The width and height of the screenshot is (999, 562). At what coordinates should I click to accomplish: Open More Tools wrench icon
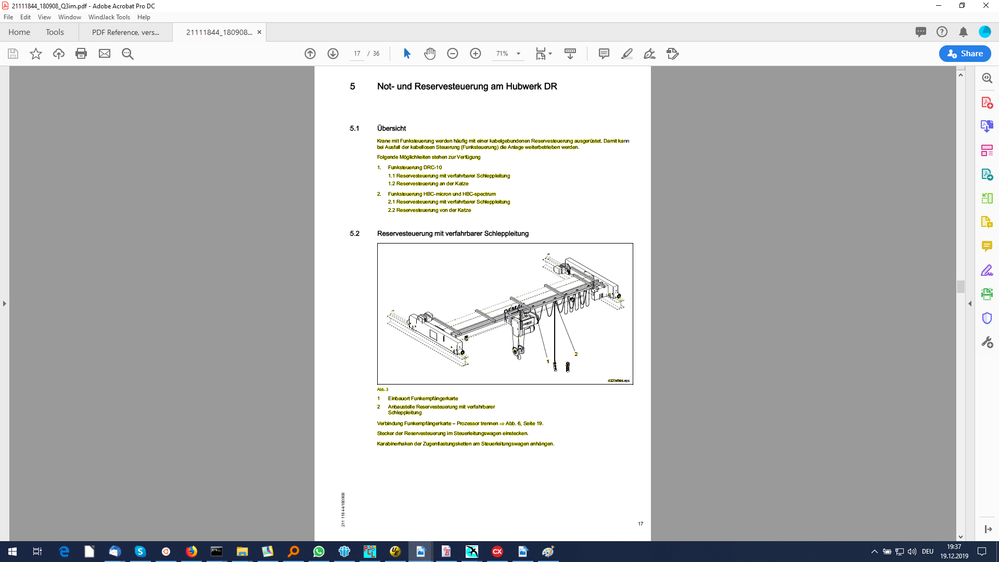(x=987, y=342)
